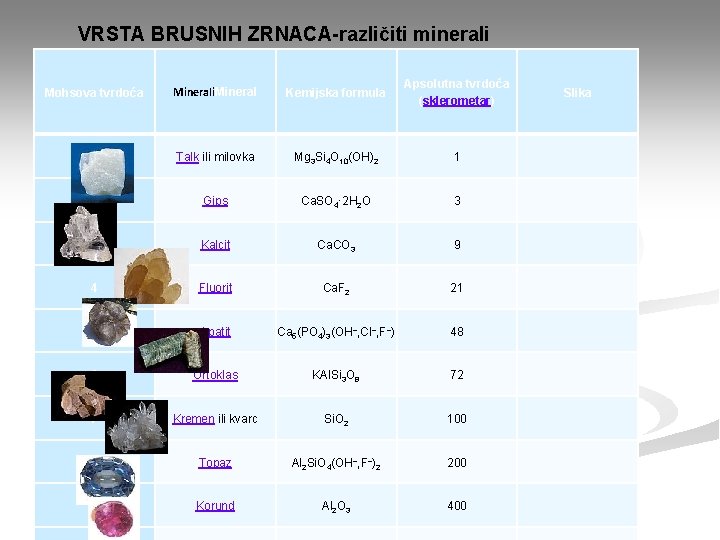
Task: Click the Kemijska formula column header
Action: click(x=336, y=93)
